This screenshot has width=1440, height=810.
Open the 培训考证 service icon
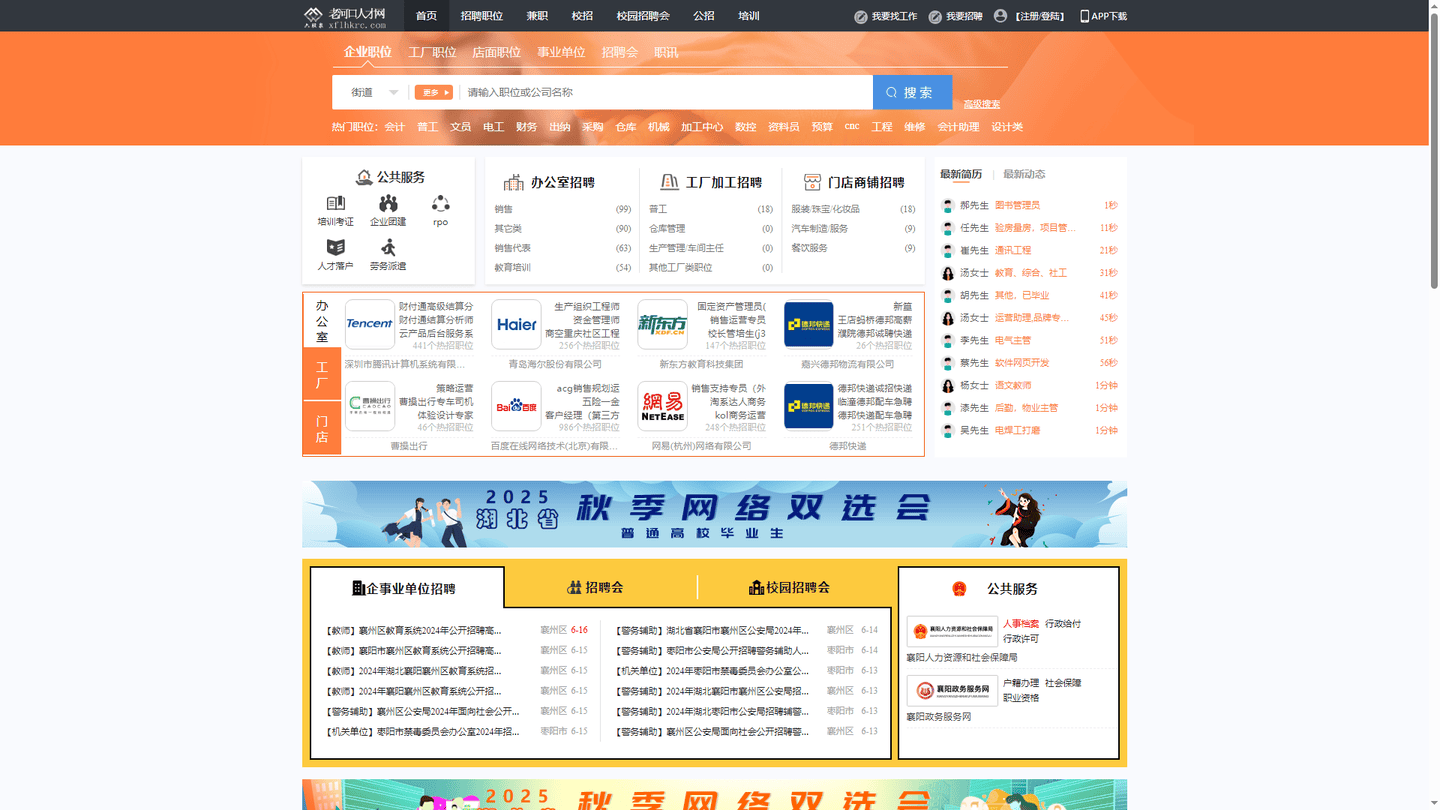tap(335, 204)
